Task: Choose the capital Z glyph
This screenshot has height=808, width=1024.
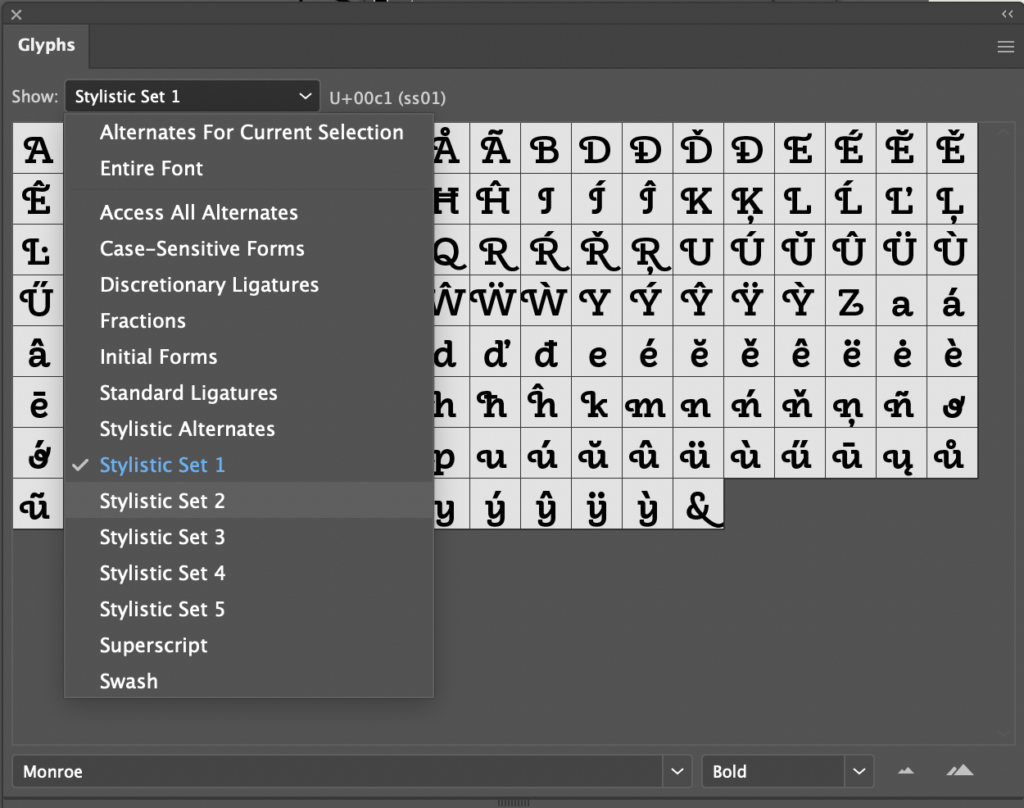Action: (851, 302)
